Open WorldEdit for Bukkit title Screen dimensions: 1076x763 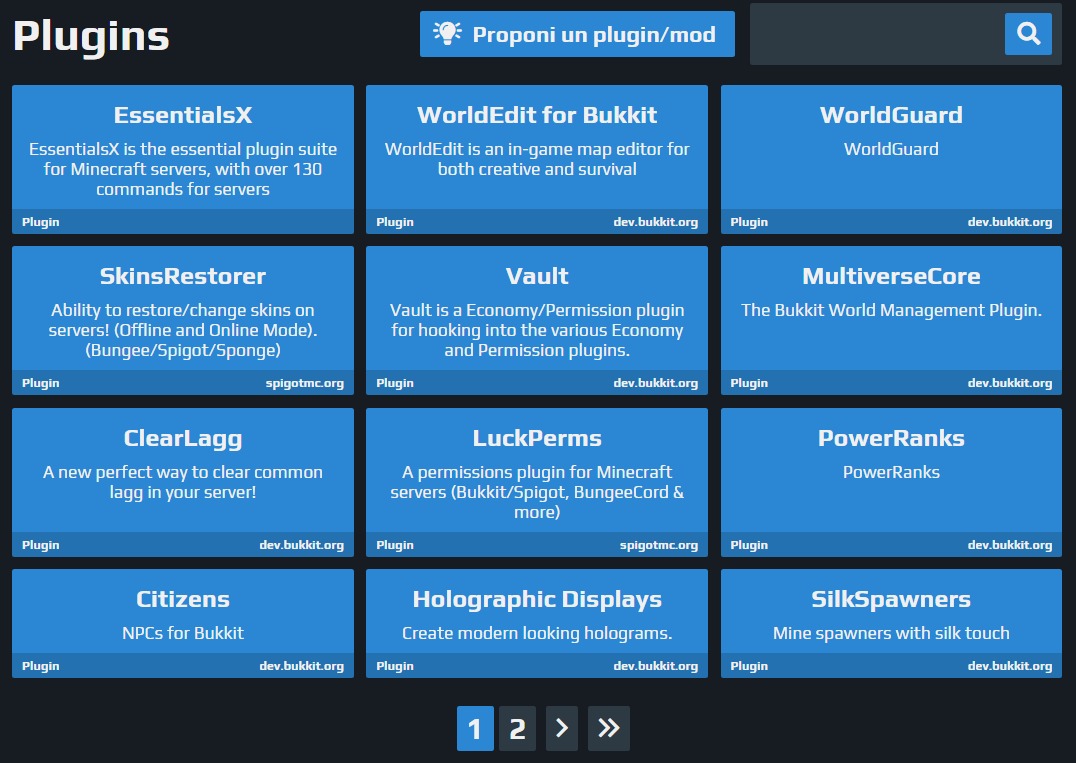(x=537, y=115)
